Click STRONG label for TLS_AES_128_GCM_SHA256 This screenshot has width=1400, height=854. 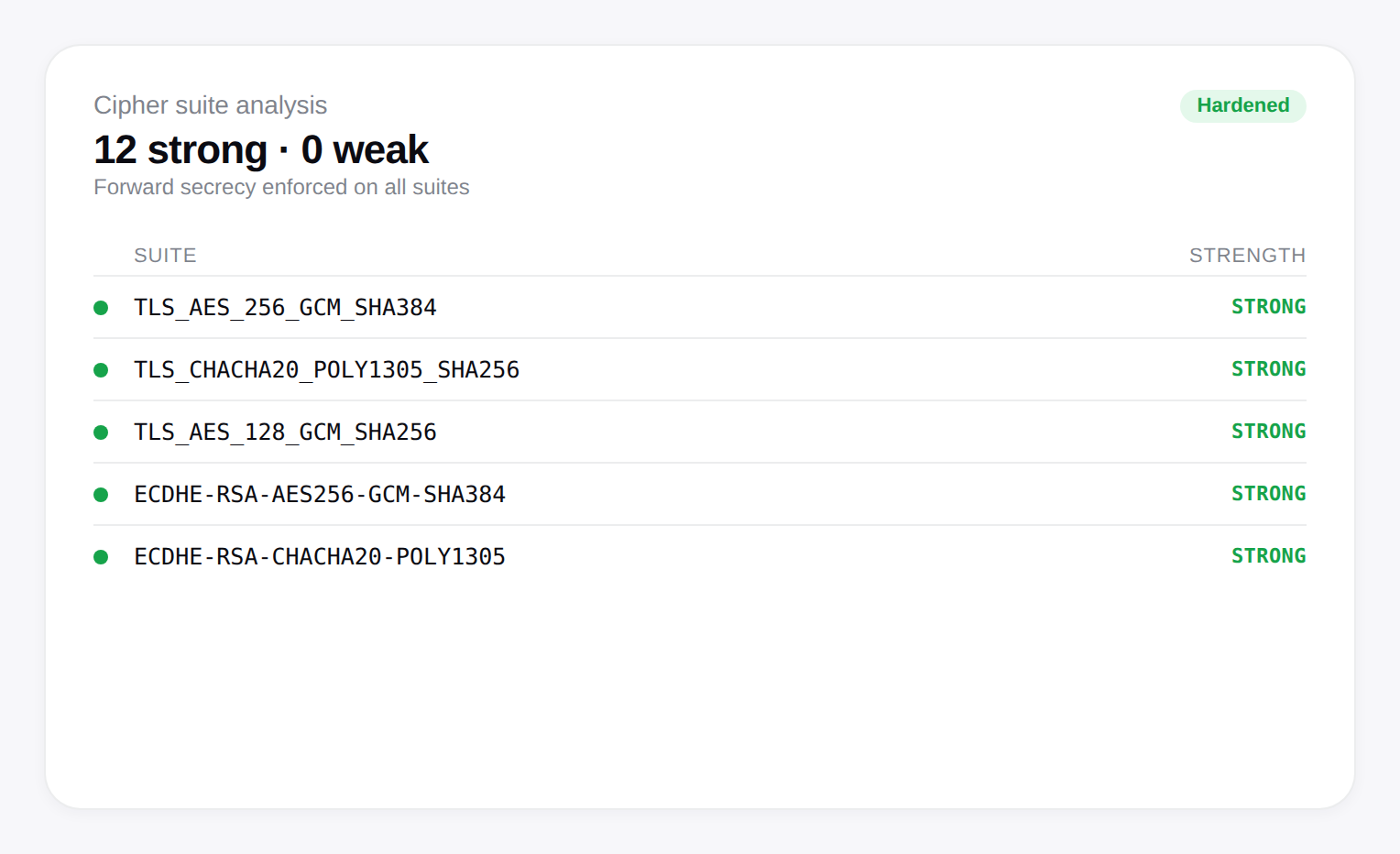click(1268, 432)
